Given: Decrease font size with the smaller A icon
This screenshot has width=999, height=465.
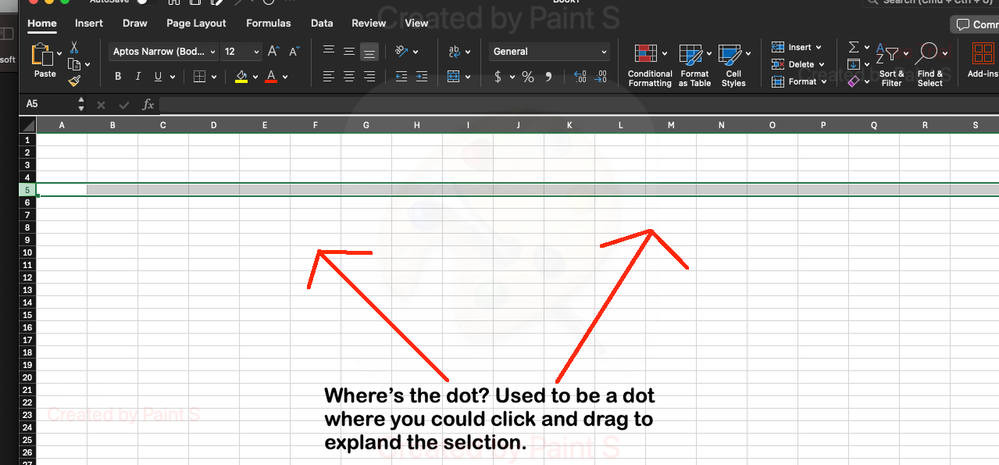Looking at the screenshot, I should [294, 52].
